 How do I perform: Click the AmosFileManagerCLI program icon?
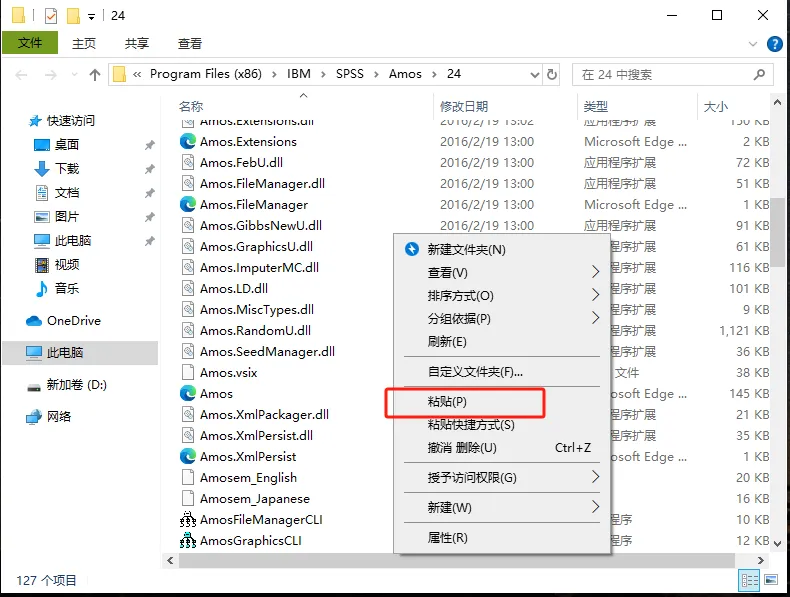[x=188, y=519]
